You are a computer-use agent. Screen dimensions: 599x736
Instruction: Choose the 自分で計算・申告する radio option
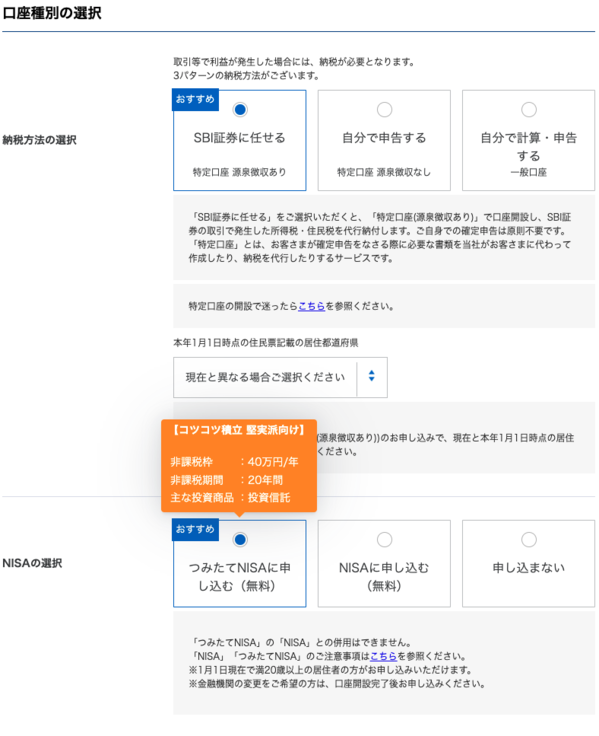pyautogui.click(x=529, y=110)
